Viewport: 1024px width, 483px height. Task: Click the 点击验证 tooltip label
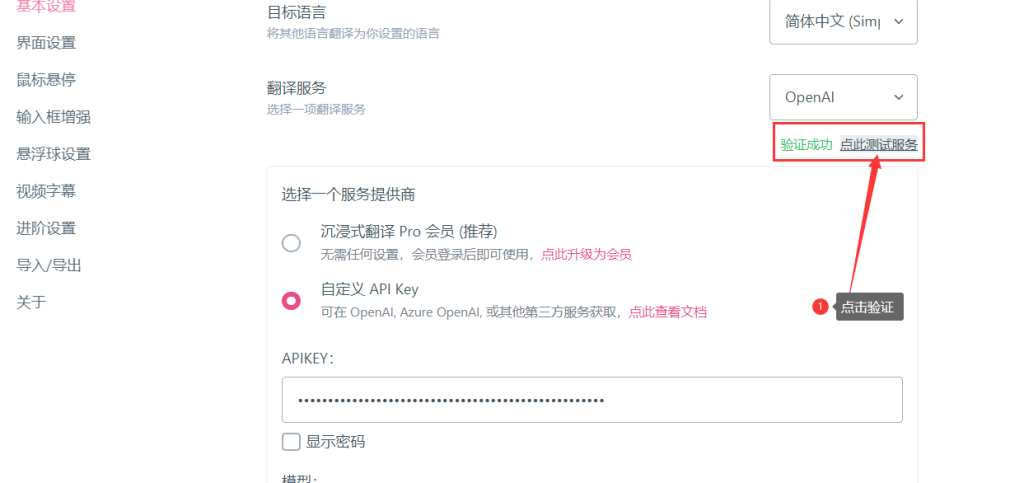(869, 307)
